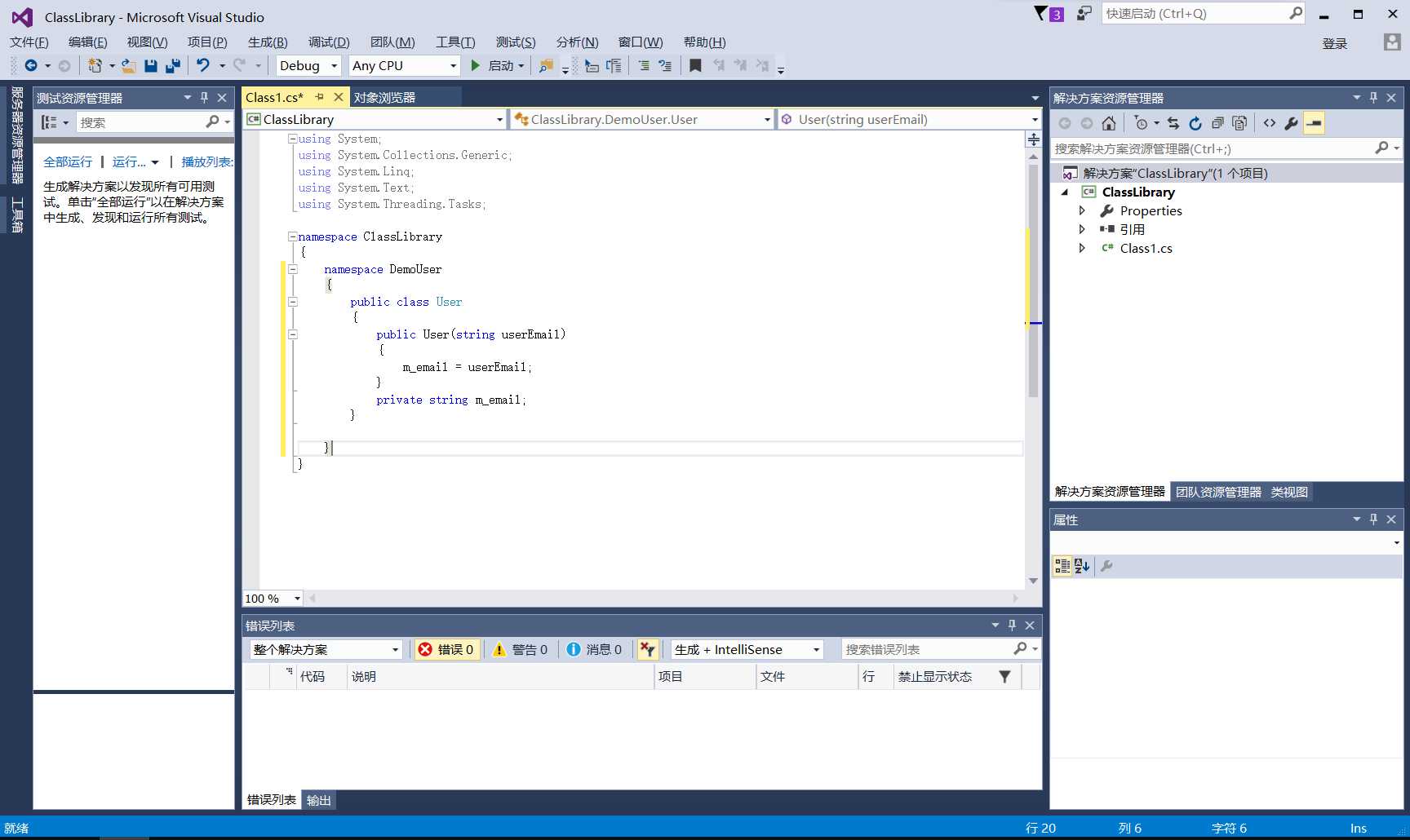Toggle auto-hide pin on Solution Explorer panel
The width and height of the screenshot is (1410, 840).
pos(1374,98)
